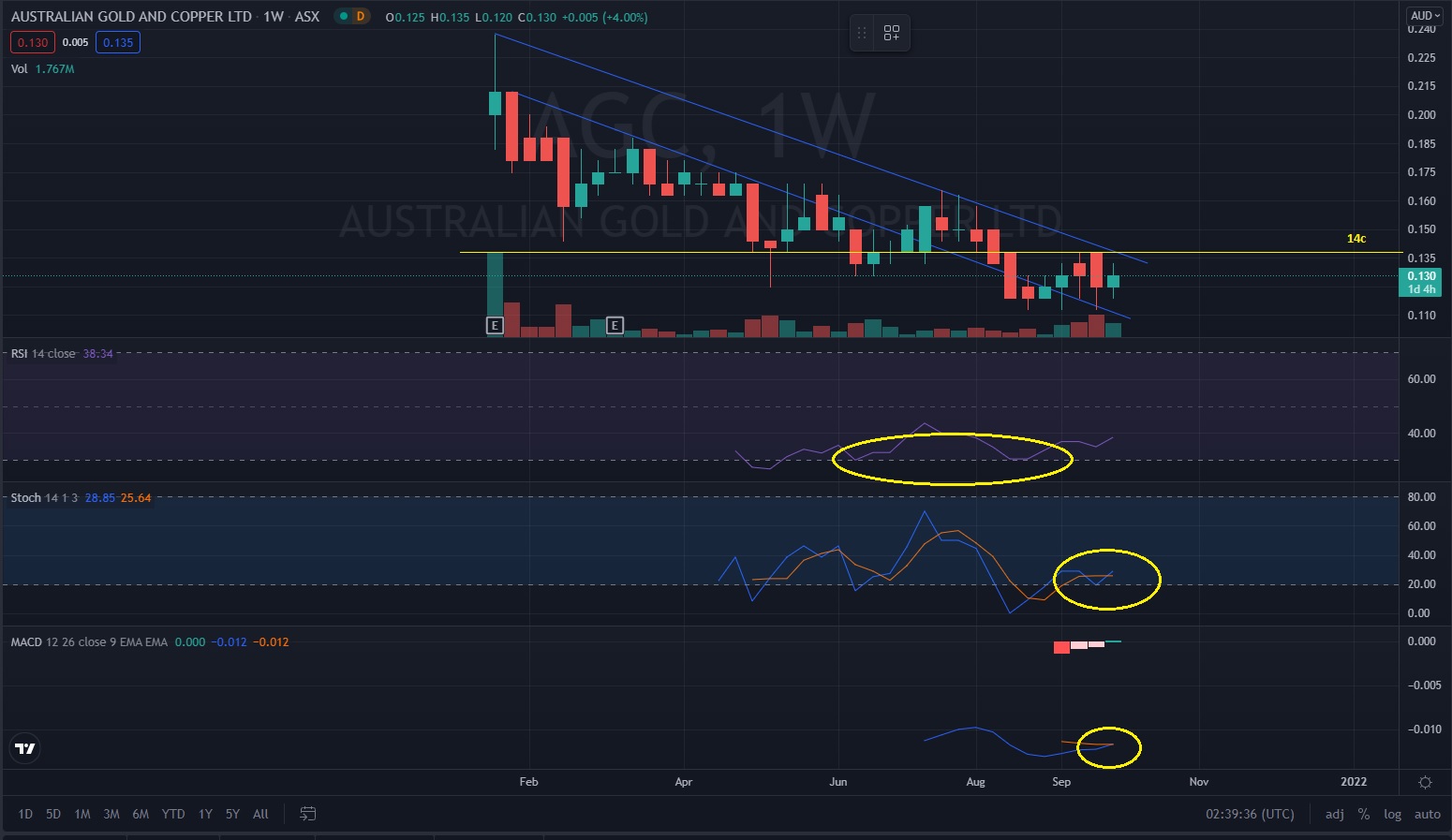Image resolution: width=1452 pixels, height=840 pixels.
Task: Open the Go to date calendar icon
Action: (307, 814)
